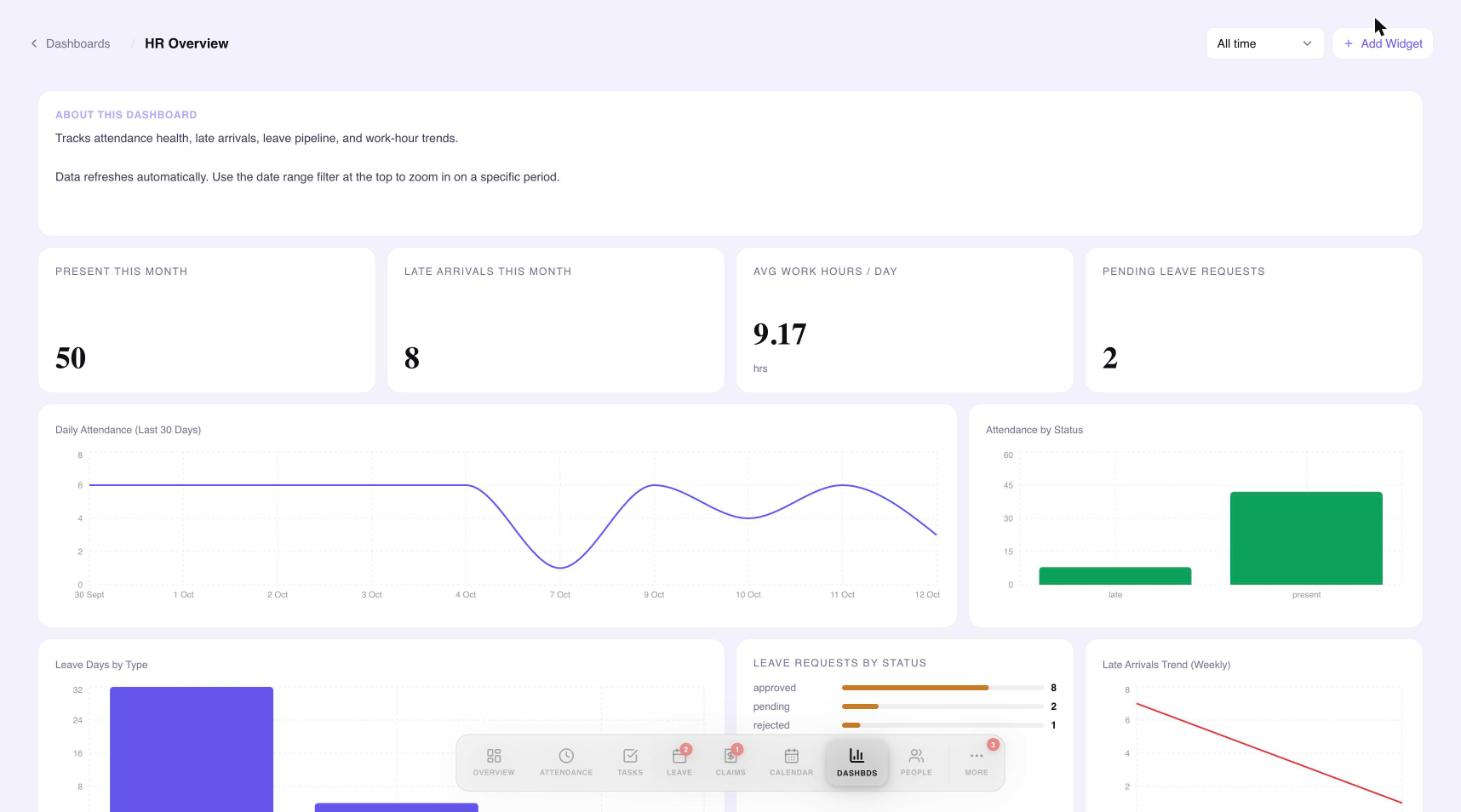Click the Leave Requests by Status heading

click(840, 663)
